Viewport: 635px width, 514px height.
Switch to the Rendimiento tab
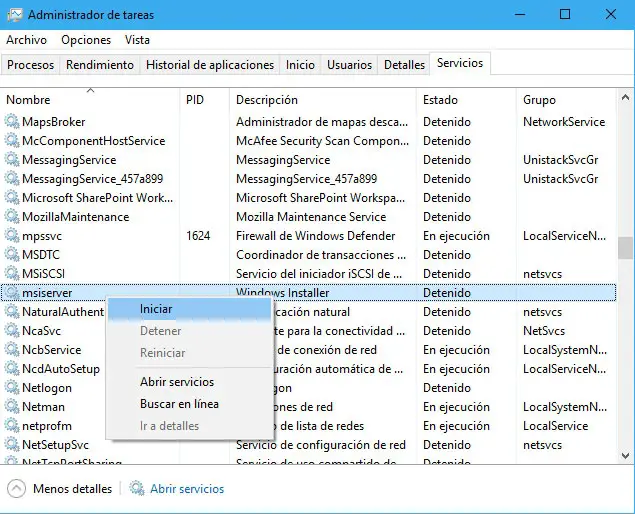pyautogui.click(x=100, y=65)
